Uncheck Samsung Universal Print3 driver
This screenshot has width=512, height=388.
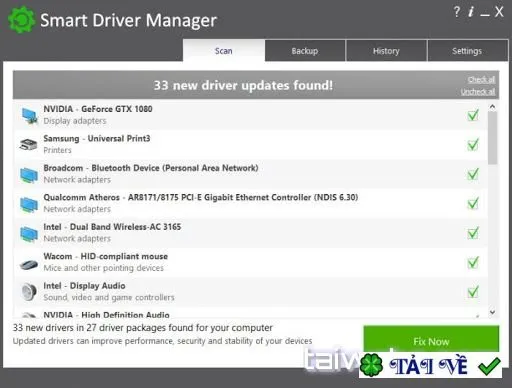click(x=473, y=145)
